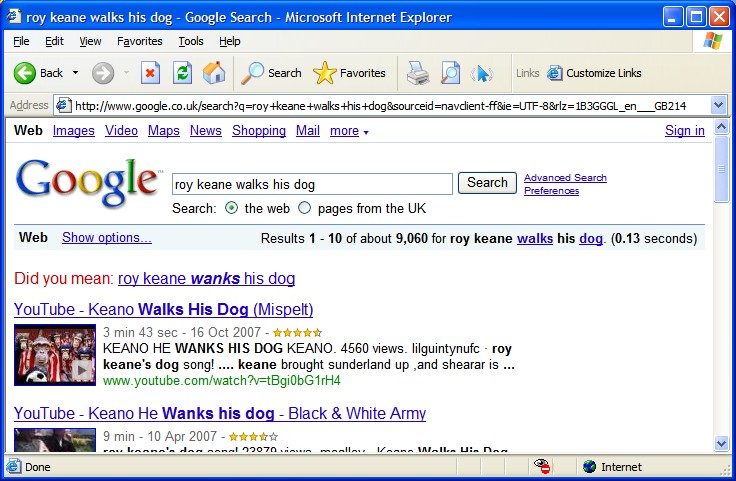Click the grey Forward arrow icon
The image size is (736, 481).
click(x=103, y=73)
